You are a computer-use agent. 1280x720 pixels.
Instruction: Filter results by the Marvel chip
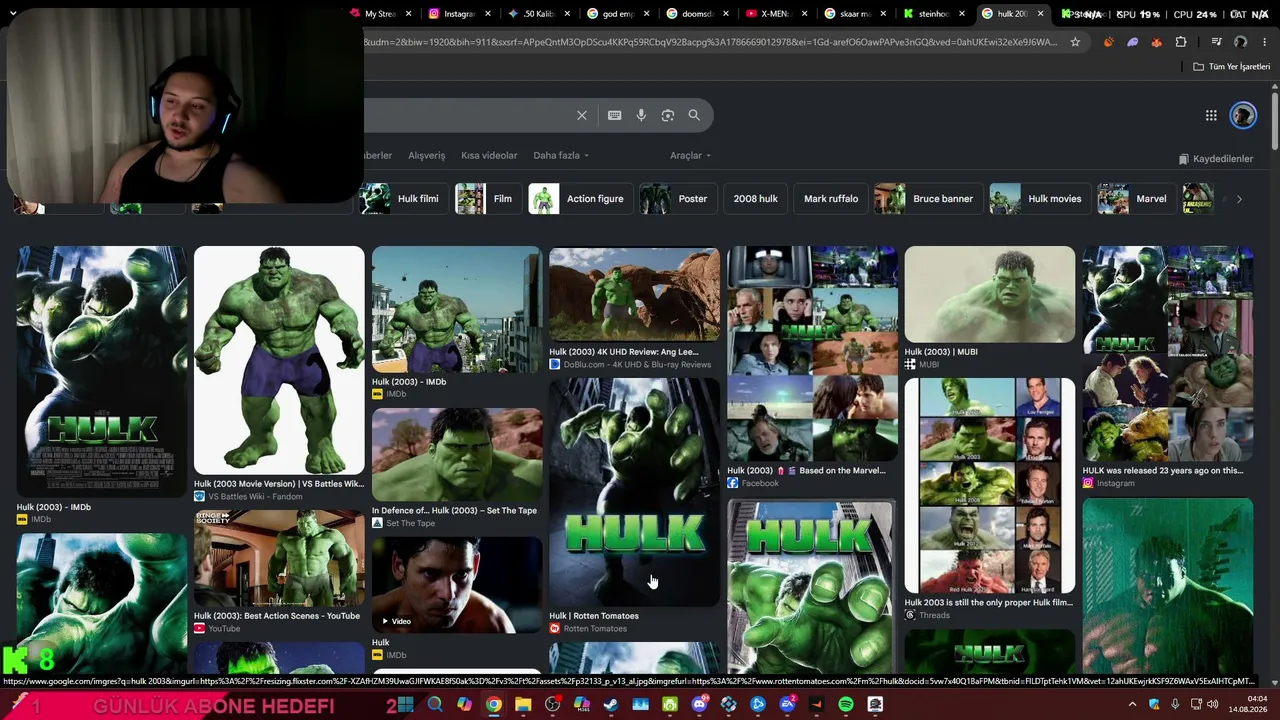click(1136, 199)
